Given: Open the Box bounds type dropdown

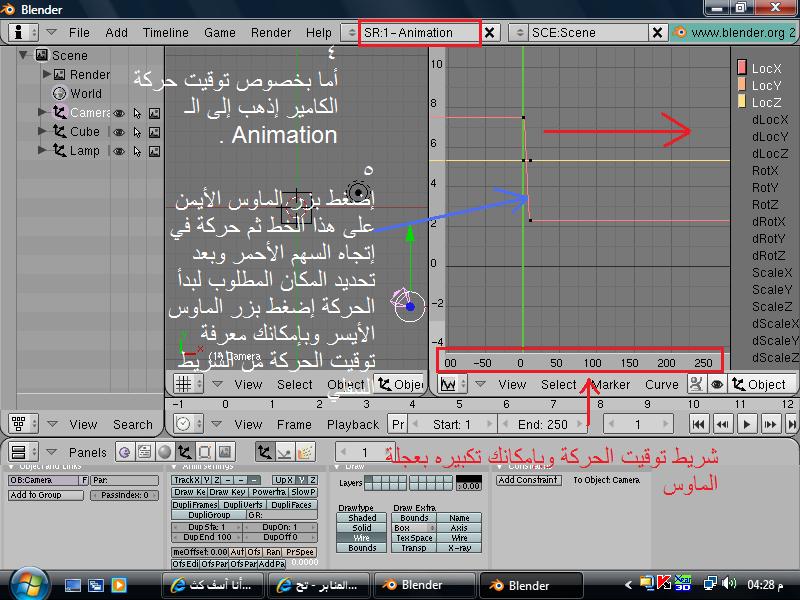Looking at the screenshot, I should tap(414, 528).
